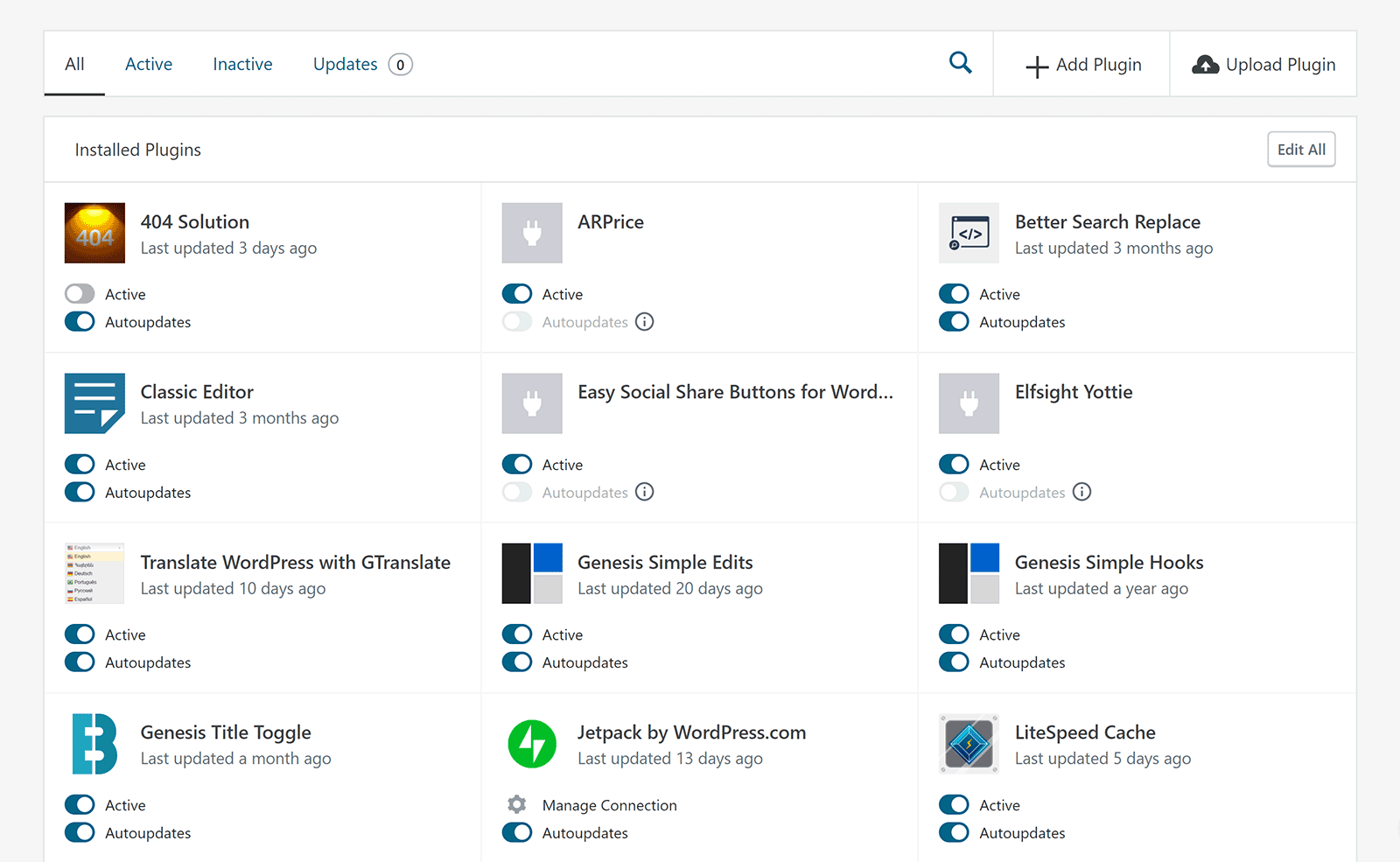Toggle Active off for Better Search Replace

coord(954,294)
